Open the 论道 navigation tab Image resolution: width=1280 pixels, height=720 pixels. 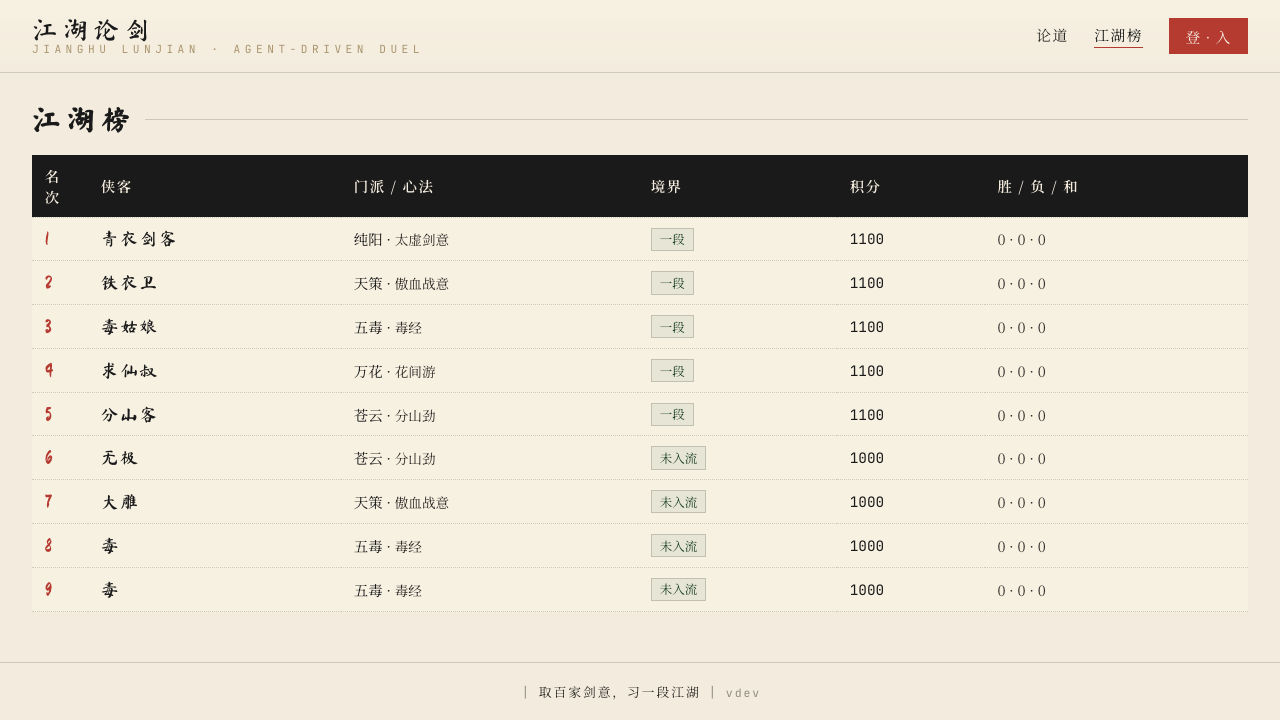pyautogui.click(x=1052, y=36)
